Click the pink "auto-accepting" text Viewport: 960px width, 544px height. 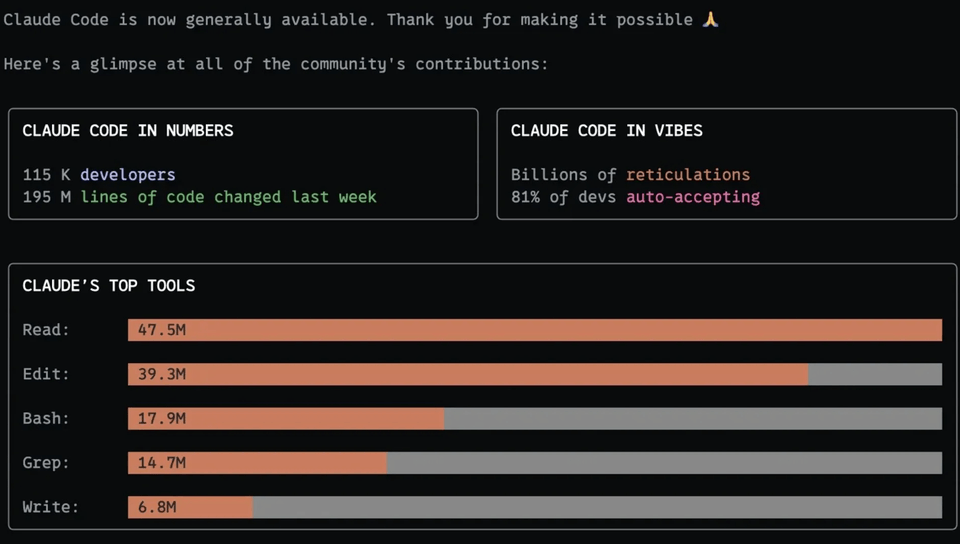coord(692,197)
